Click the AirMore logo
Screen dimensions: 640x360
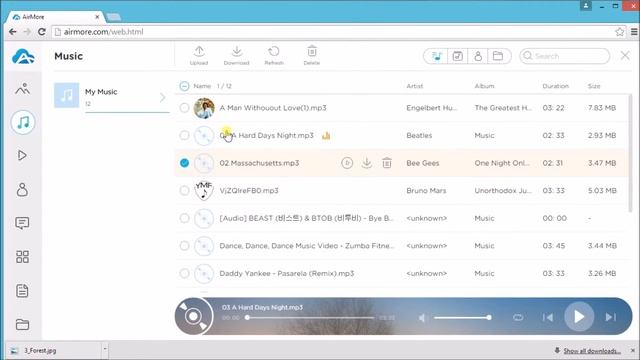23,56
